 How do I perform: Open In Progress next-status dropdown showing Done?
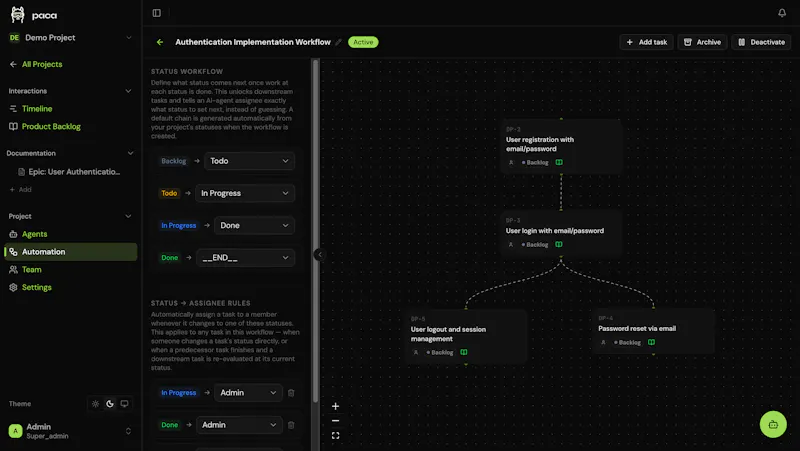pyautogui.click(x=254, y=225)
